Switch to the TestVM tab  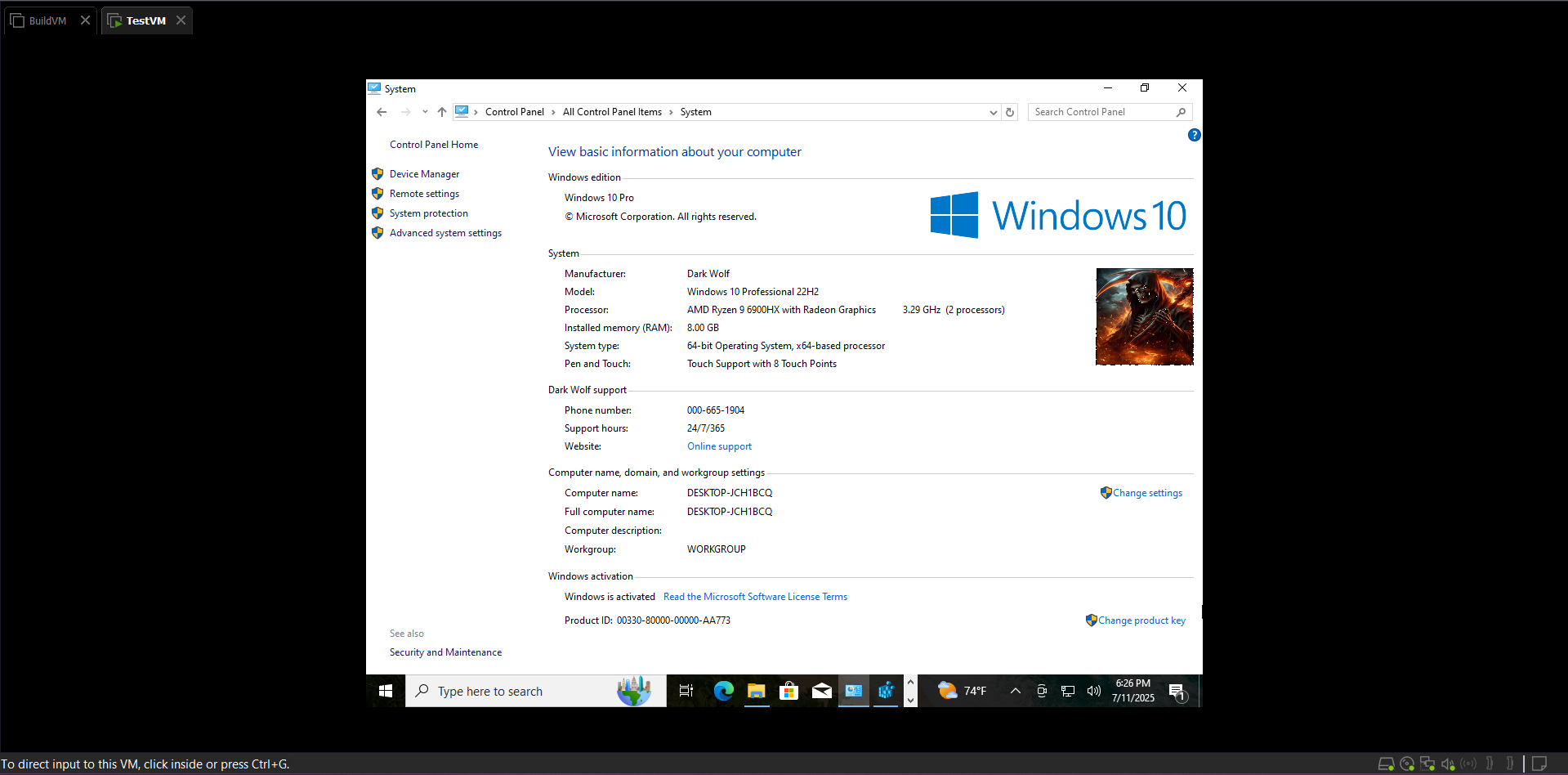[145, 20]
